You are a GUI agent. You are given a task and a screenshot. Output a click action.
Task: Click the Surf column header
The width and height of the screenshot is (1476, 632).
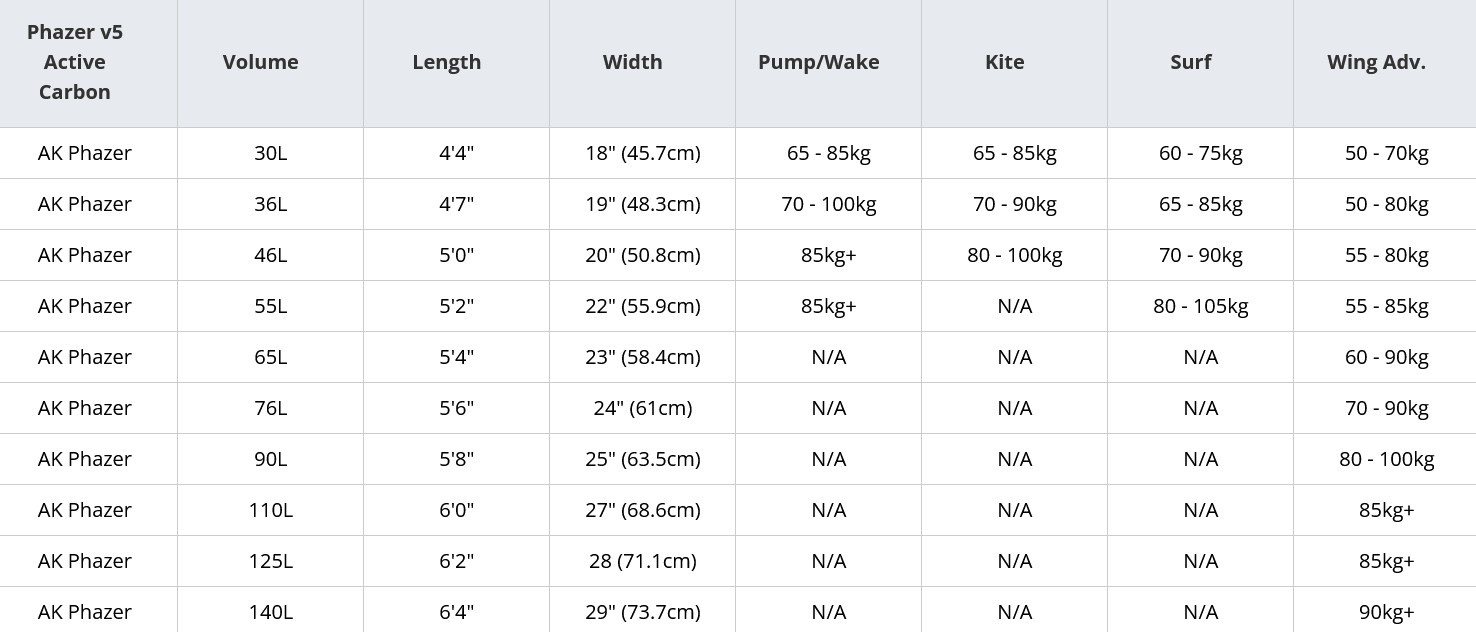click(x=1190, y=62)
